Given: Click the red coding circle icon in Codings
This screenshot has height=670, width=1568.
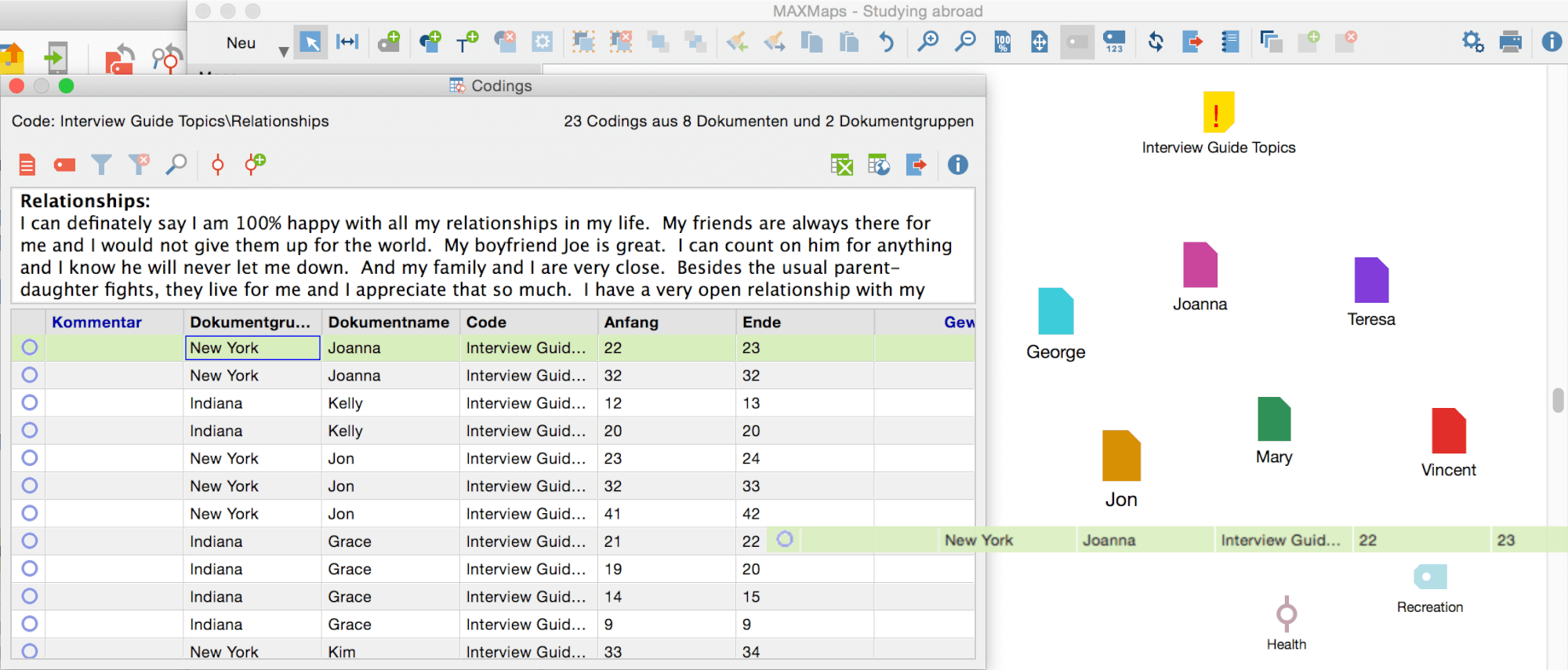Looking at the screenshot, I should click(x=218, y=165).
